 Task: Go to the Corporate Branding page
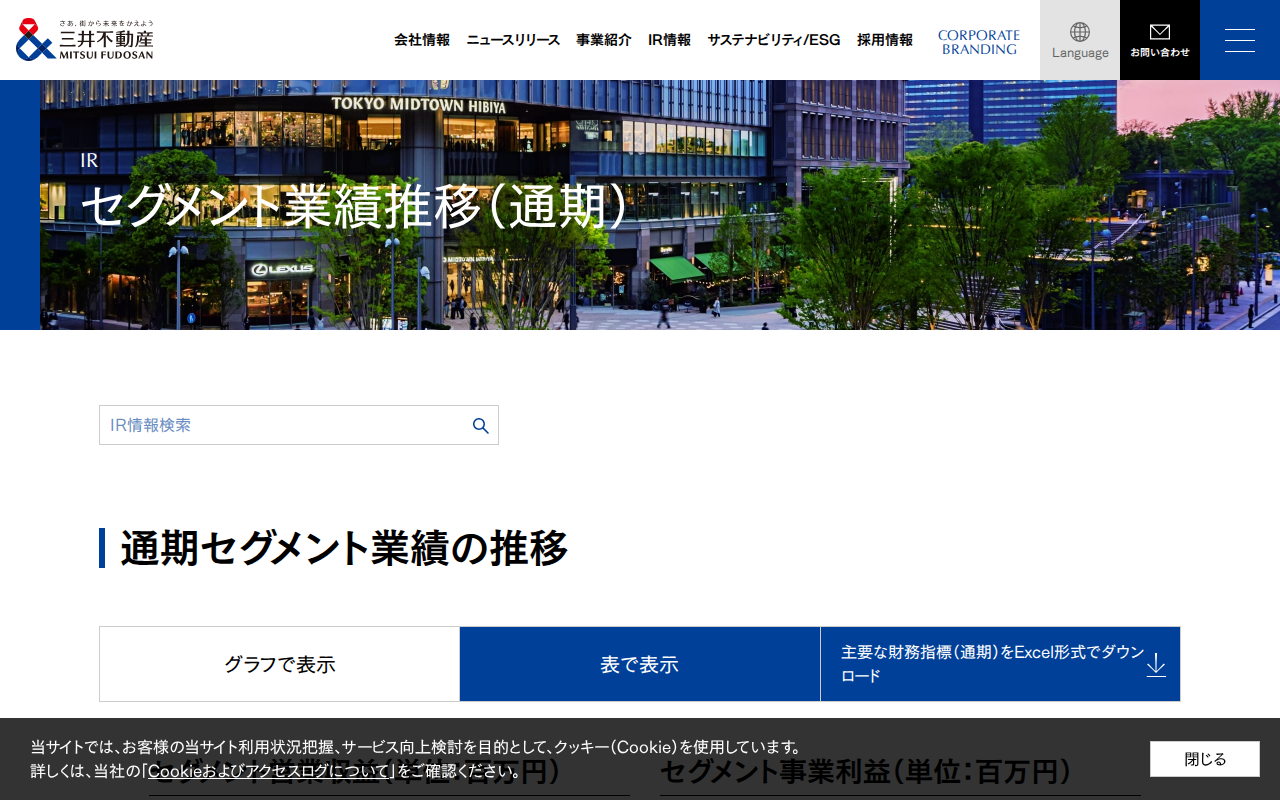[x=979, y=42]
